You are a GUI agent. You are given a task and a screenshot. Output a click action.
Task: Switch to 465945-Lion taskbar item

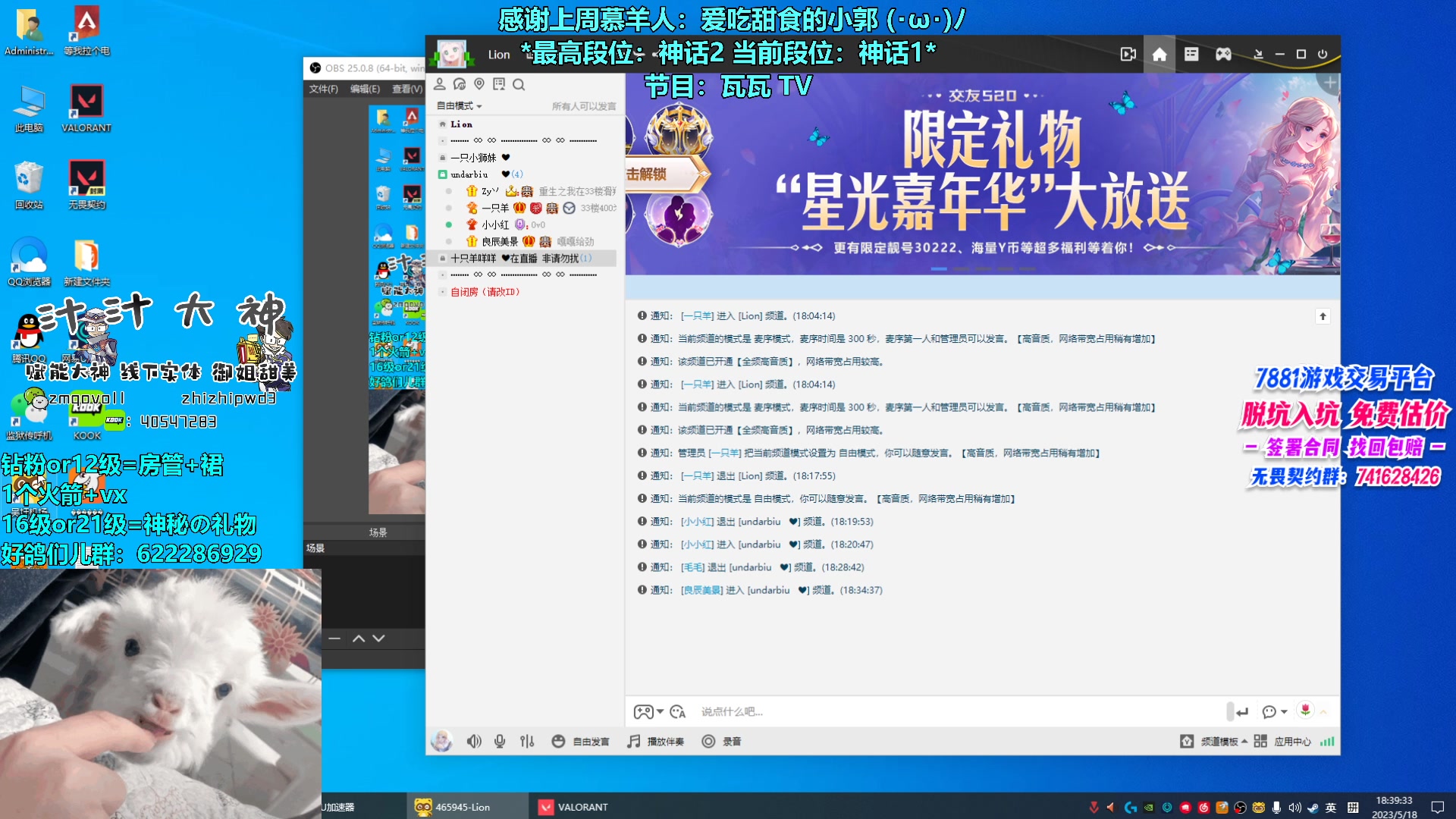click(468, 807)
